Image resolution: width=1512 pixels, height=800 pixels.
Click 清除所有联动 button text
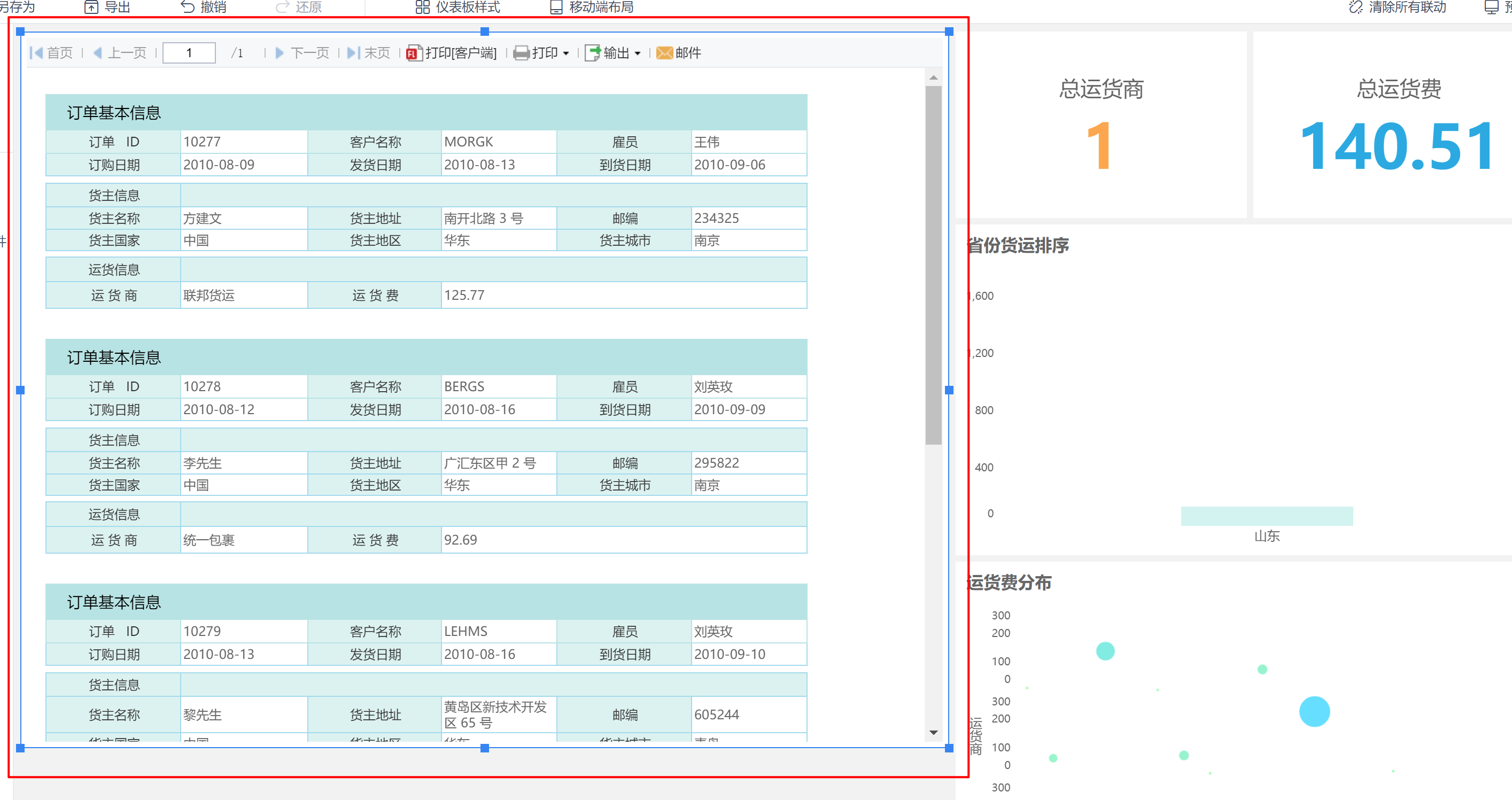(1408, 7)
